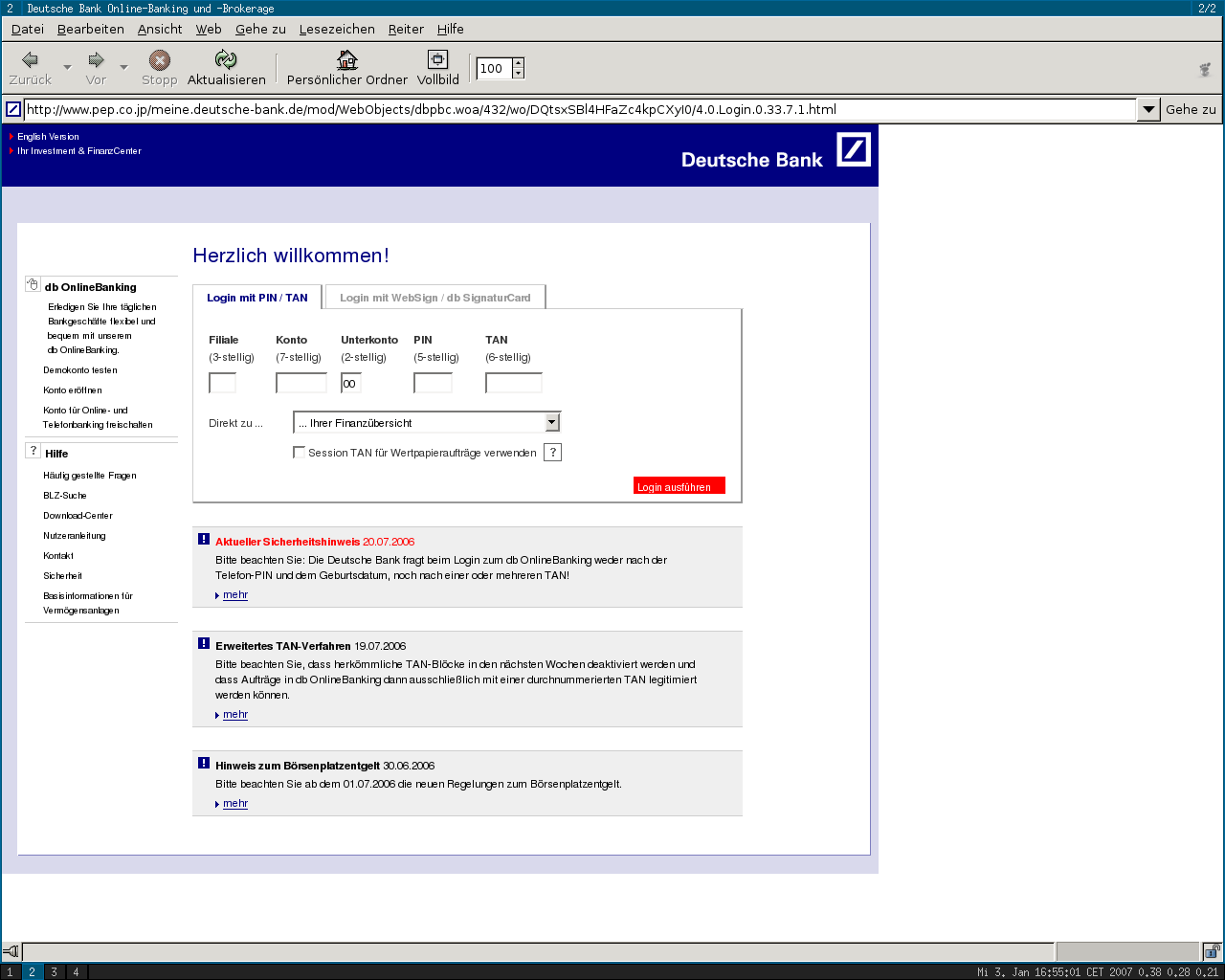Click the PIN input field
This screenshot has width=1225, height=980.
(433, 383)
